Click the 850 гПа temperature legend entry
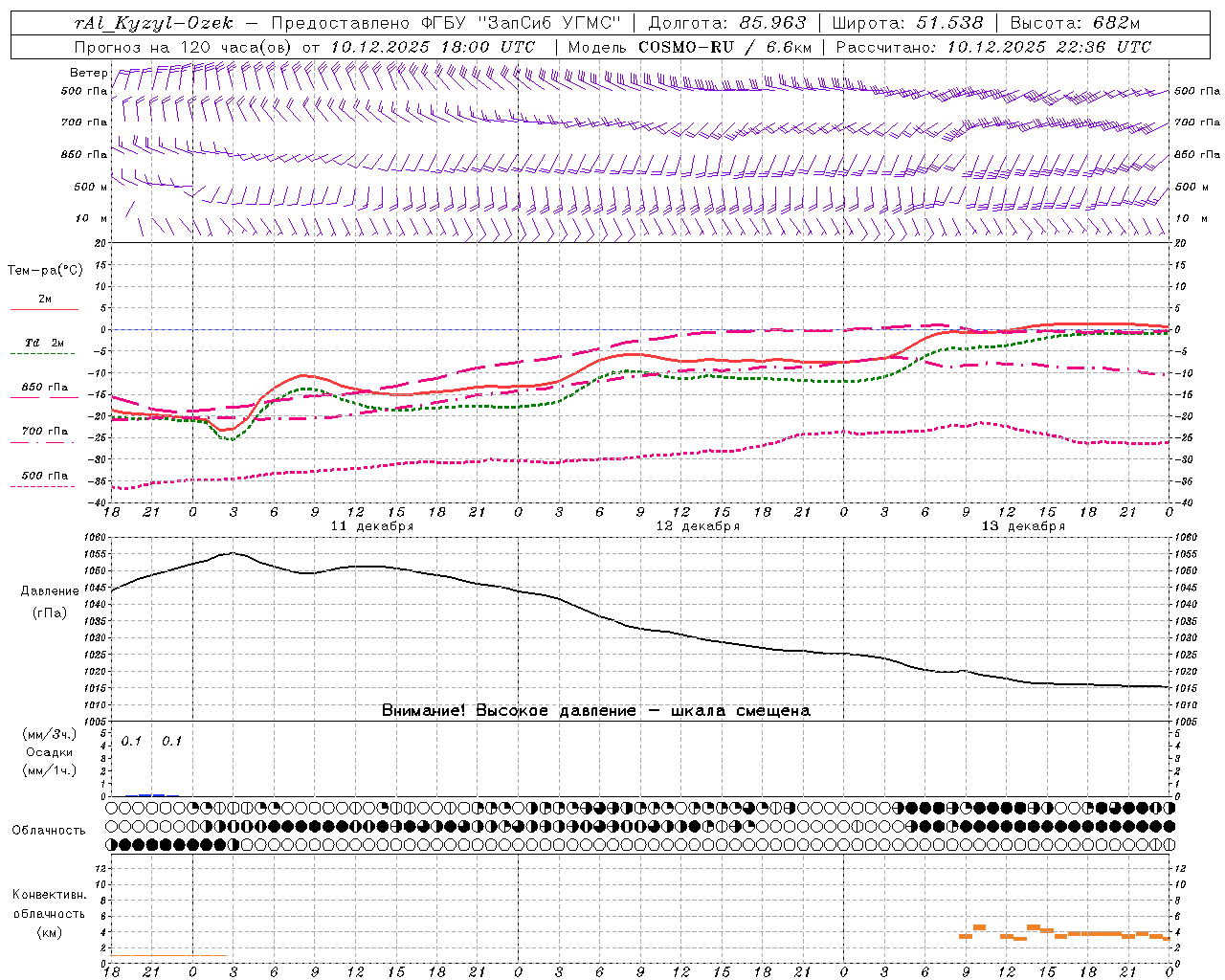The image size is (1225, 980). click(45, 388)
